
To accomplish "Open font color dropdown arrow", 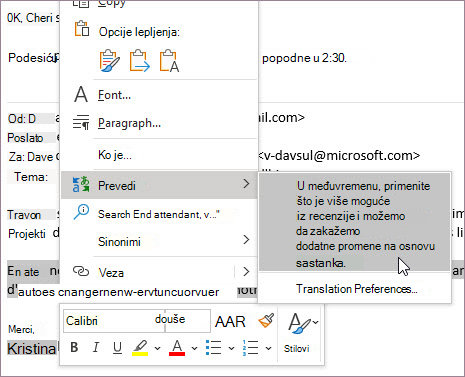I will (195, 348).
